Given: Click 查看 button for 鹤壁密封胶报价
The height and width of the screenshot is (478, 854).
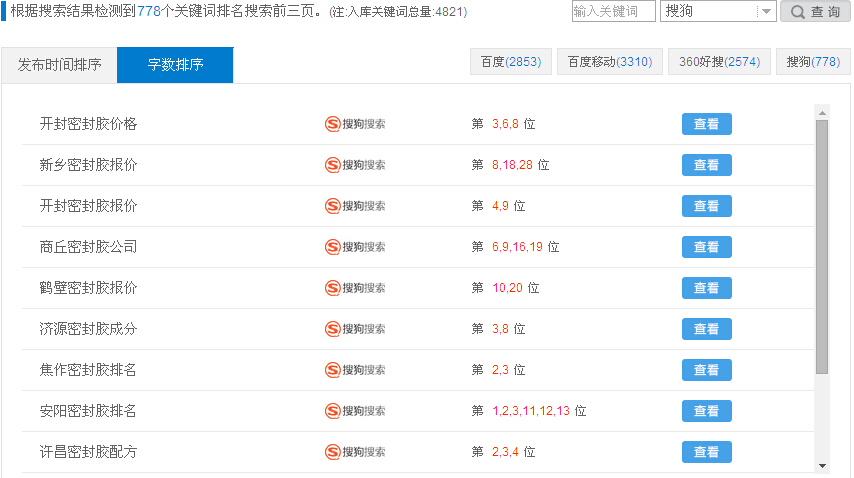Looking at the screenshot, I should coord(706,288).
